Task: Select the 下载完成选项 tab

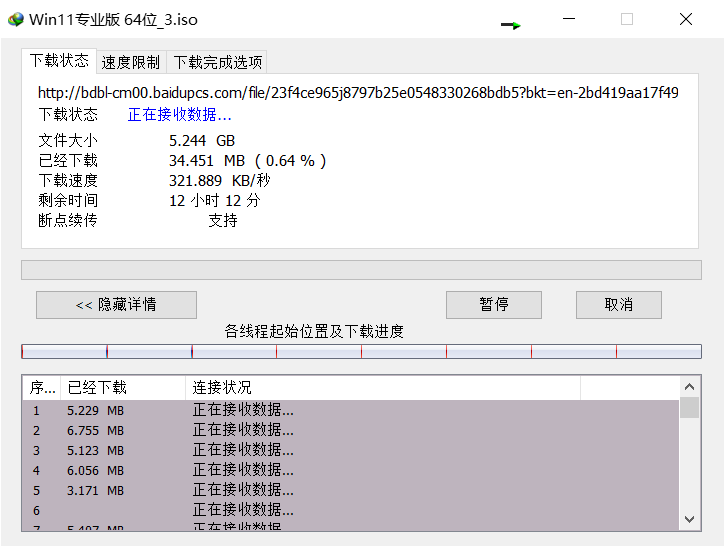Action: 217,62
